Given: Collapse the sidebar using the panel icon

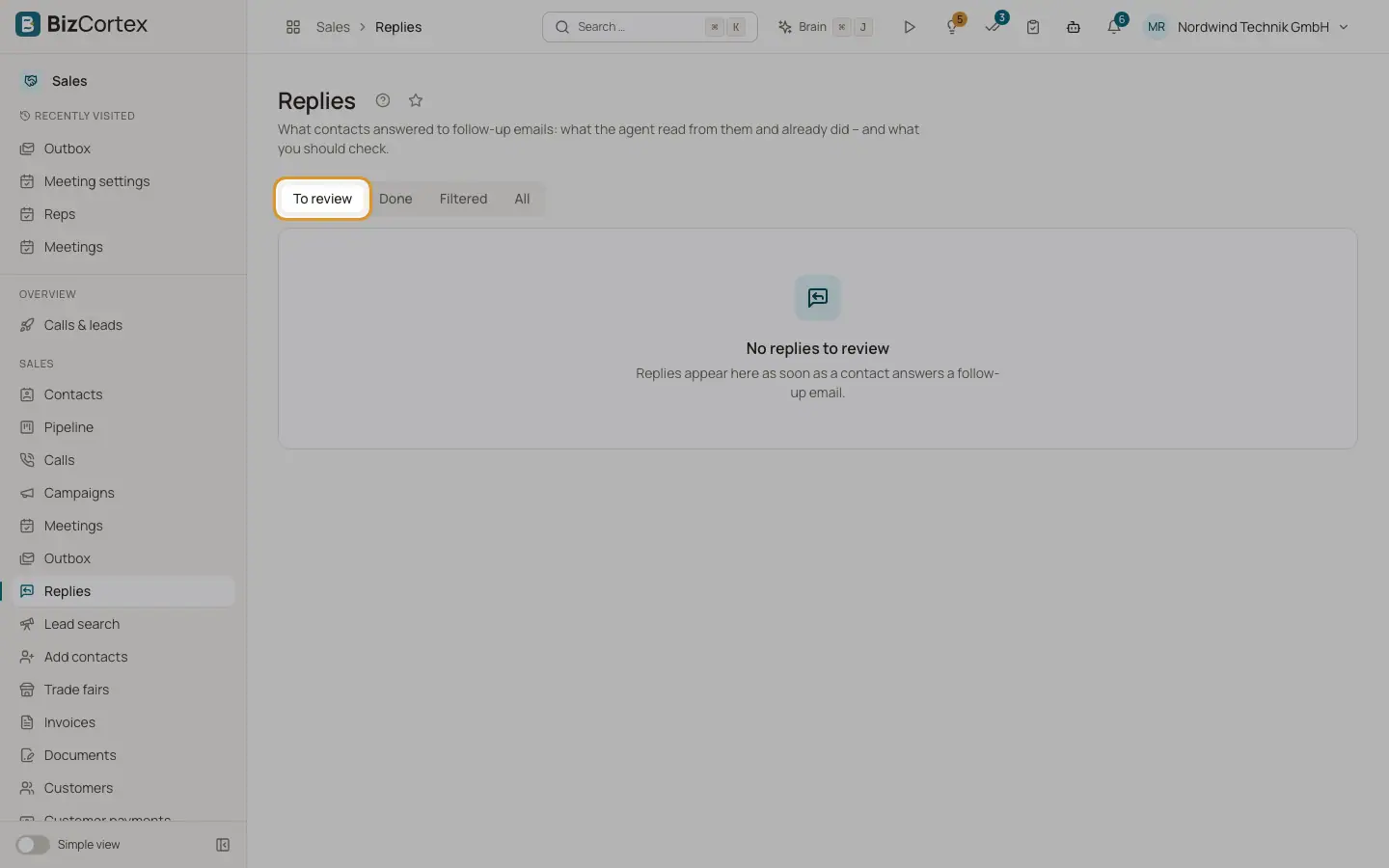Looking at the screenshot, I should click(223, 845).
